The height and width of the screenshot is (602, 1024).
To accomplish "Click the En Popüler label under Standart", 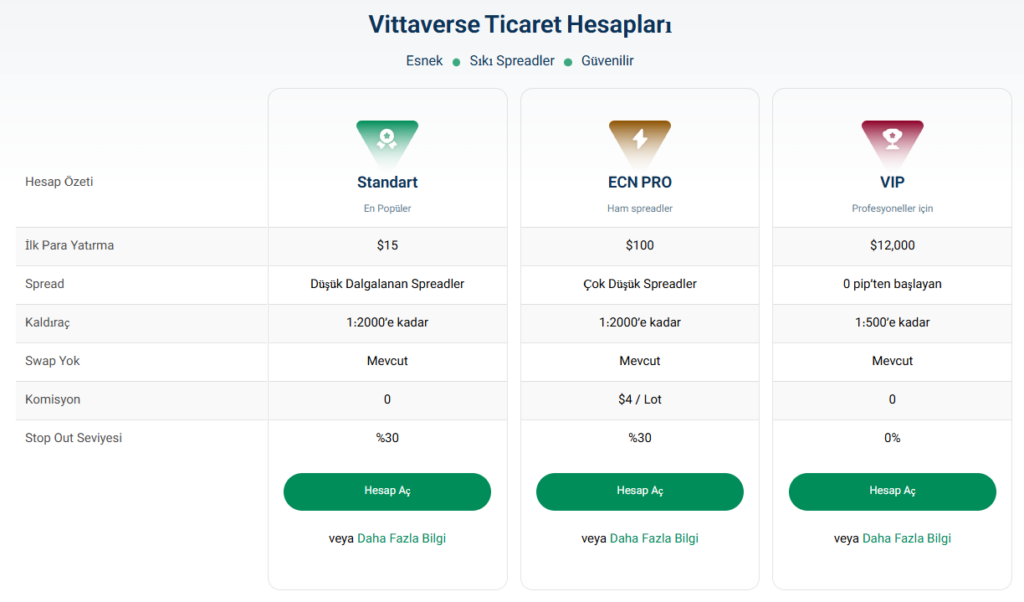I will point(387,209).
